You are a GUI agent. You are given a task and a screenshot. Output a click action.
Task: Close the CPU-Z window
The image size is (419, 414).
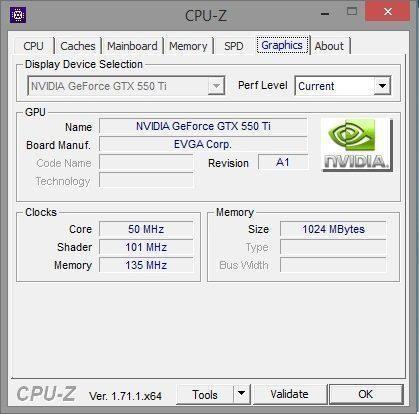(x=388, y=12)
